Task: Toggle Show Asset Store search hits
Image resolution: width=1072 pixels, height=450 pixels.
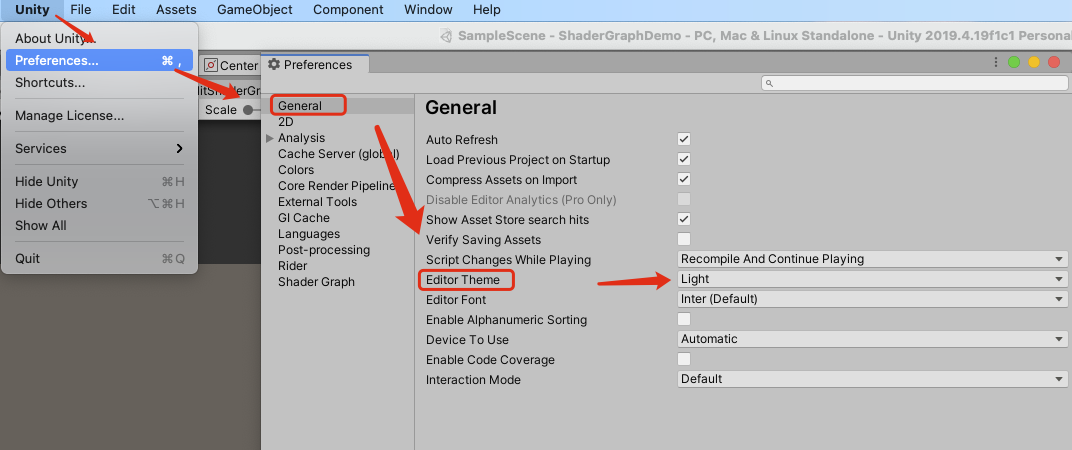Action: (x=684, y=220)
